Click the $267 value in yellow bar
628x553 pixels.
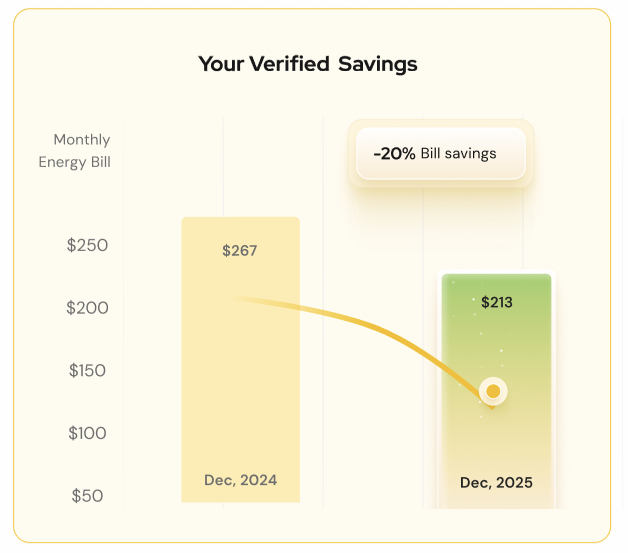pos(240,250)
